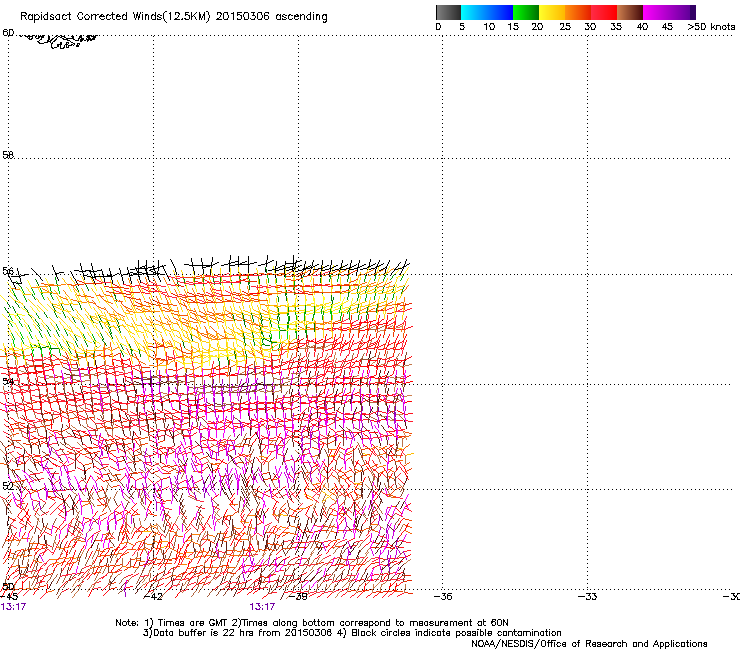This screenshot has width=740, height=650.
Task: Click the legend tick label "10"
Action: [x=489, y=27]
